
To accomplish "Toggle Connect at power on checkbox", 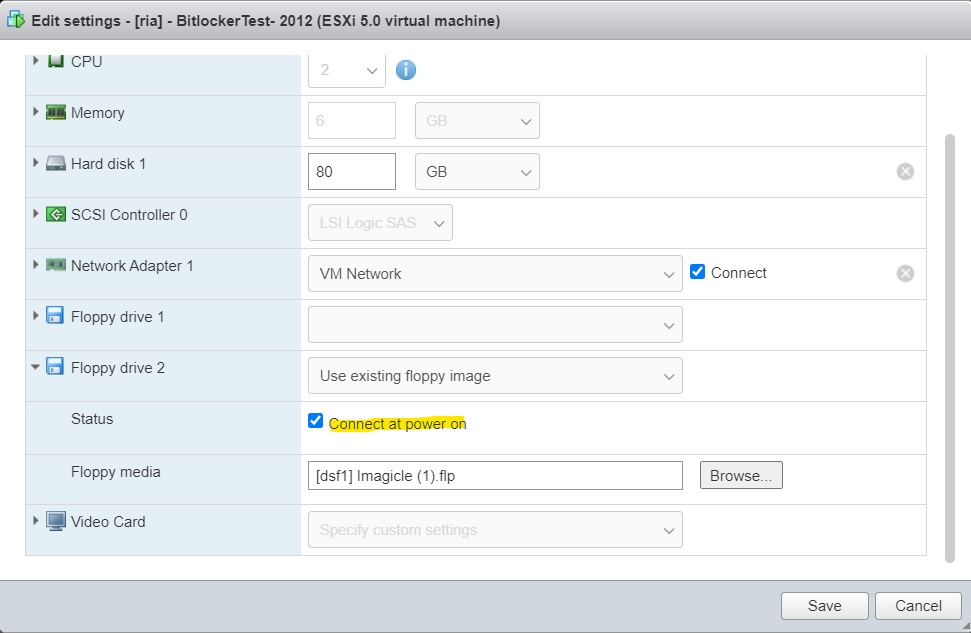I will 316,422.
